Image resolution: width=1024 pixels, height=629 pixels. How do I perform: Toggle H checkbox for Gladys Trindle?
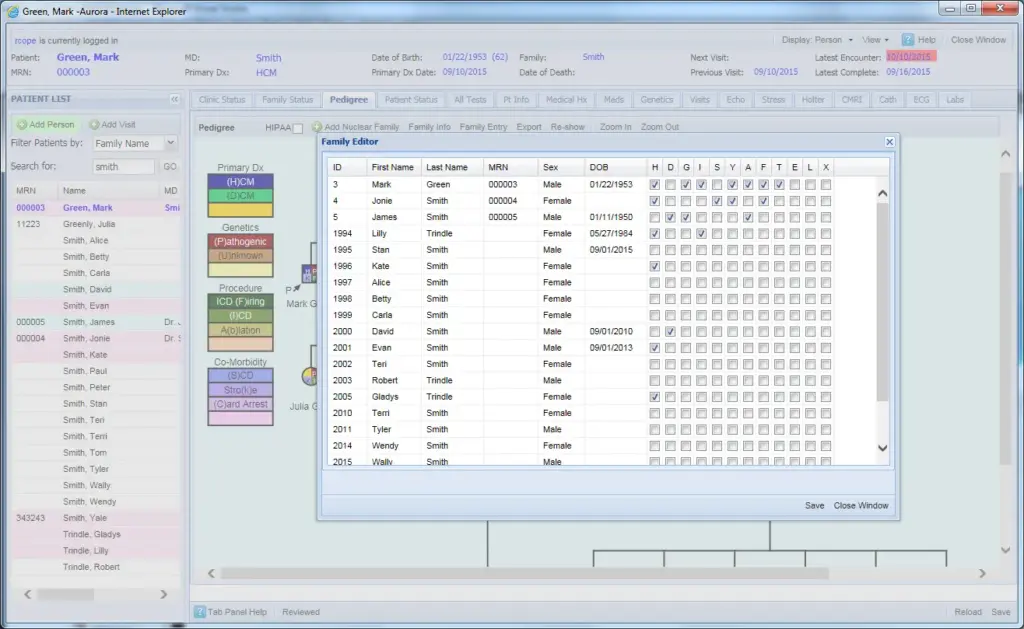[654, 396]
